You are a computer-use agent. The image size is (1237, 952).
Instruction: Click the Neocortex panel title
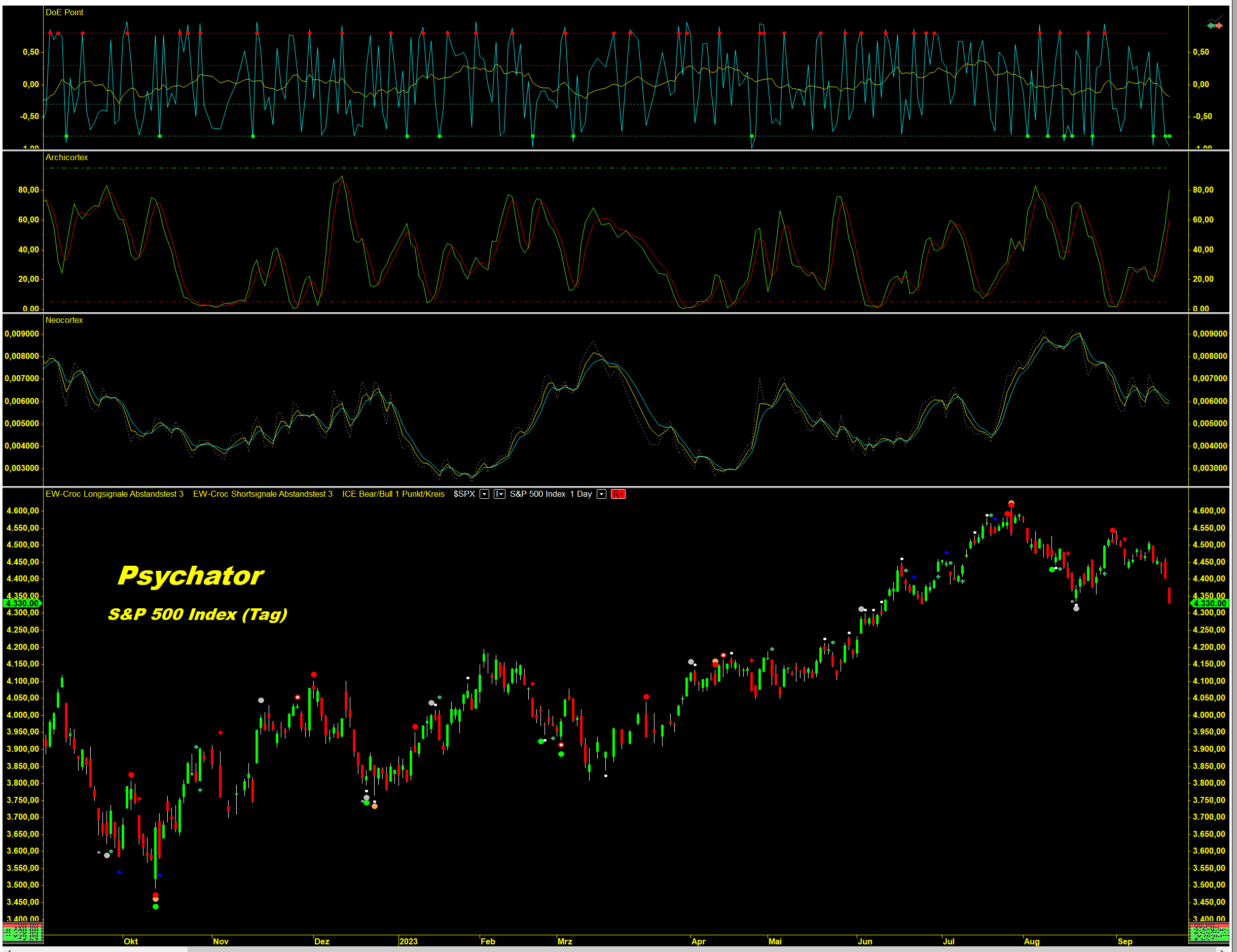(x=64, y=320)
